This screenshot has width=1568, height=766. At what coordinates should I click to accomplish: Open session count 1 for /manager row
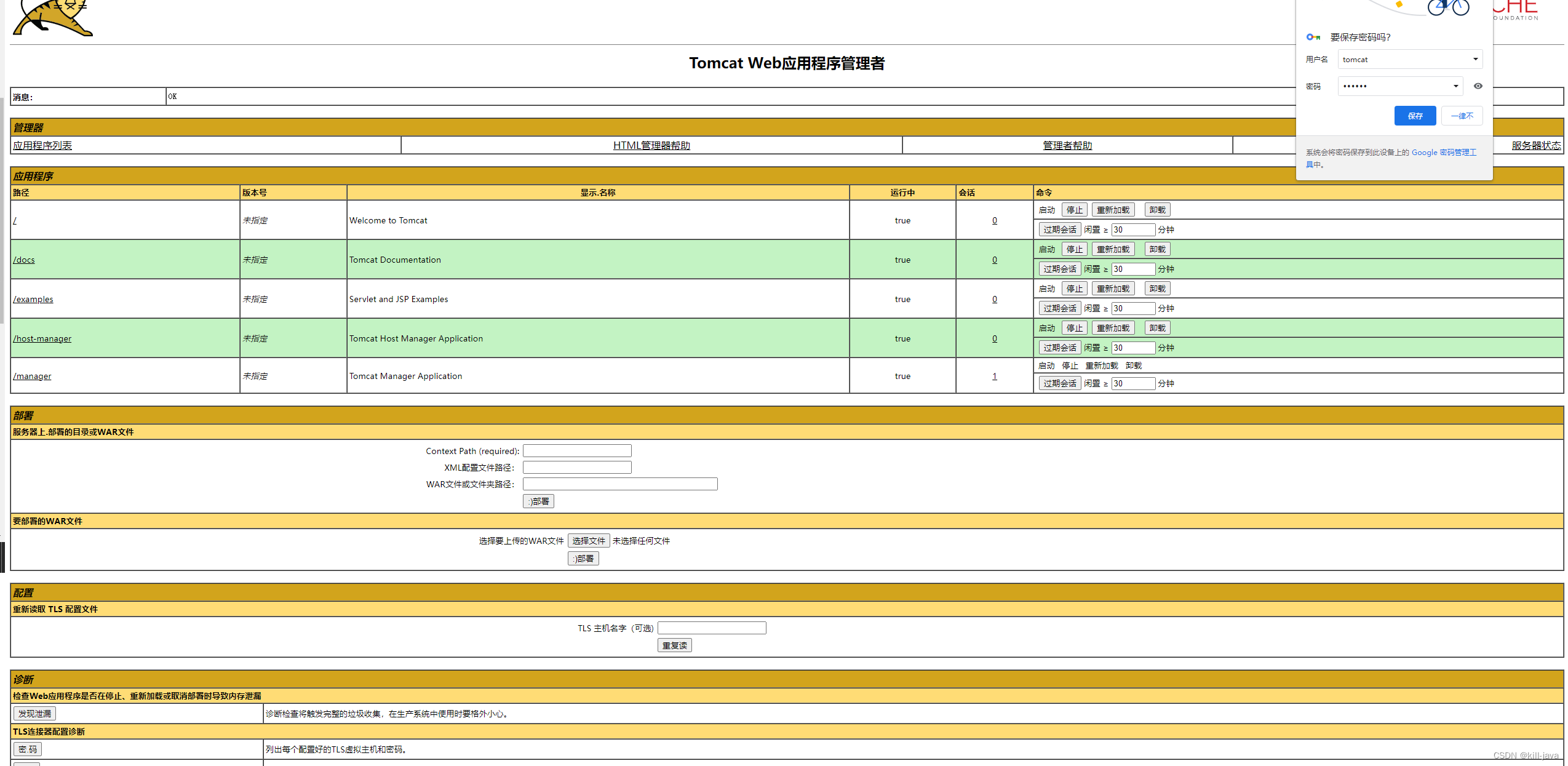[x=994, y=376]
